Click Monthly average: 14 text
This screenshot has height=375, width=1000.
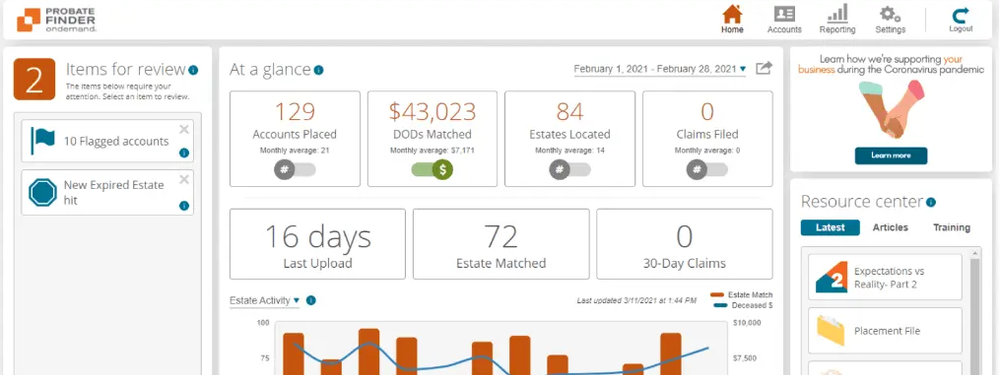(x=570, y=151)
